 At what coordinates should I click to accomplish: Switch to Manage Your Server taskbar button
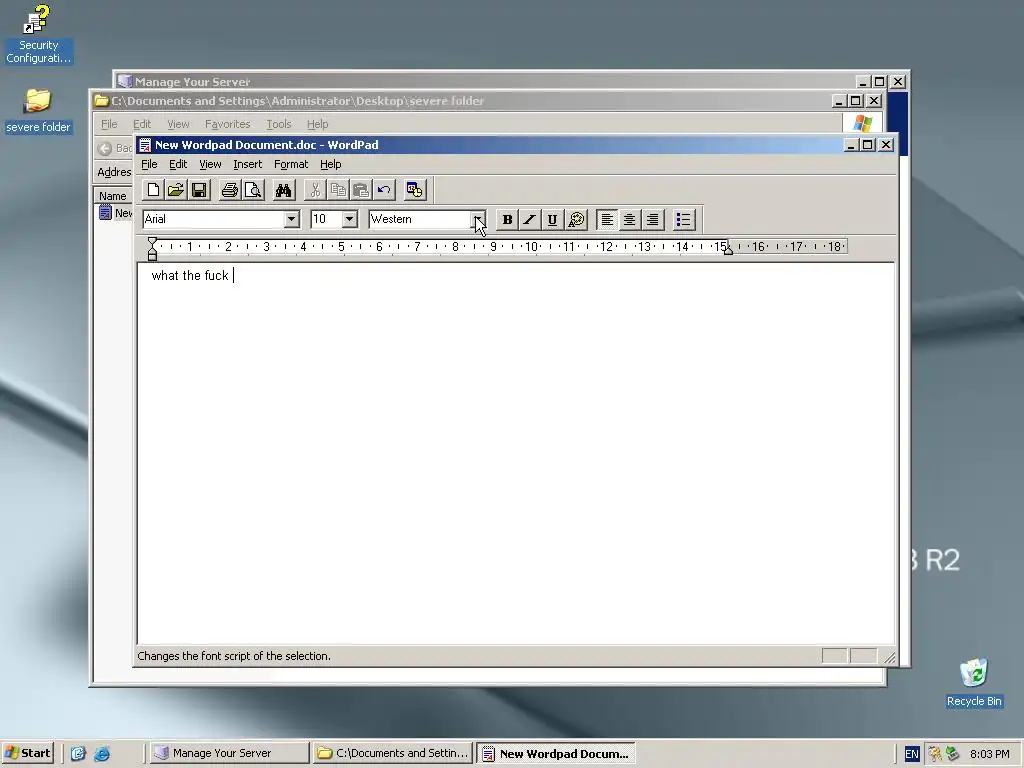pos(229,754)
